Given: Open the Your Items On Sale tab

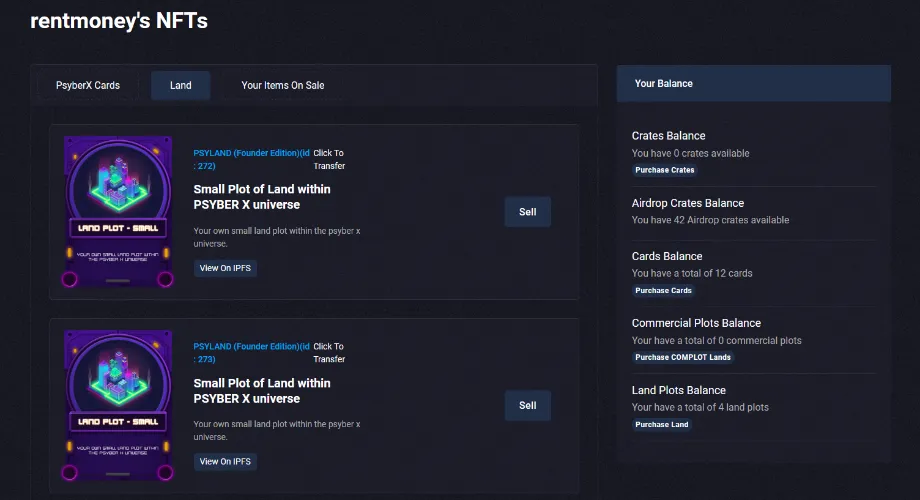Looking at the screenshot, I should (x=283, y=85).
